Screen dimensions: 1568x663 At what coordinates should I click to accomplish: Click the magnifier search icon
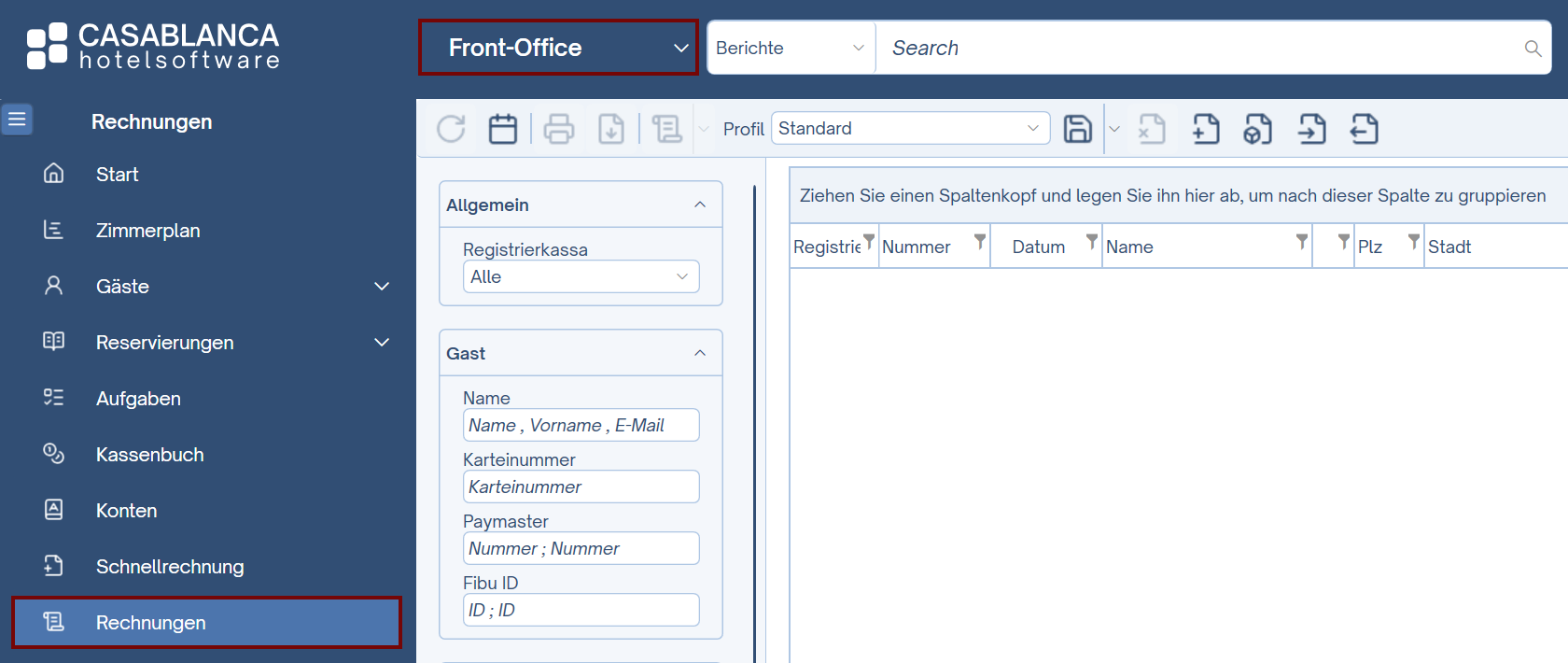tap(1533, 49)
